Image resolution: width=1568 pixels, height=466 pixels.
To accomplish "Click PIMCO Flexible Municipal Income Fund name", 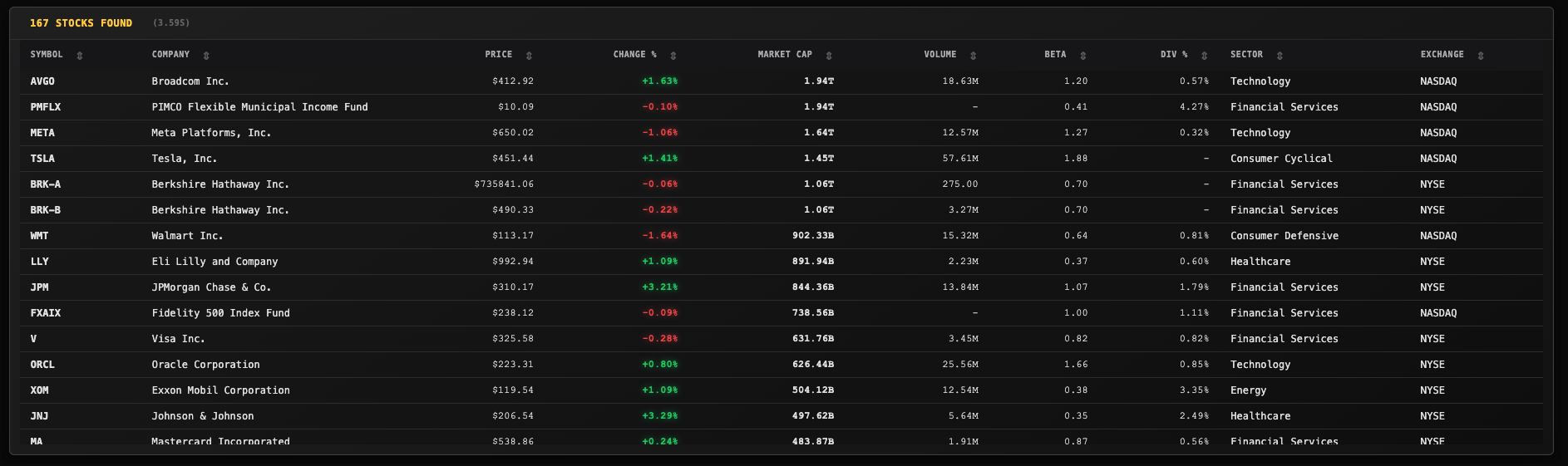I will 259,107.
